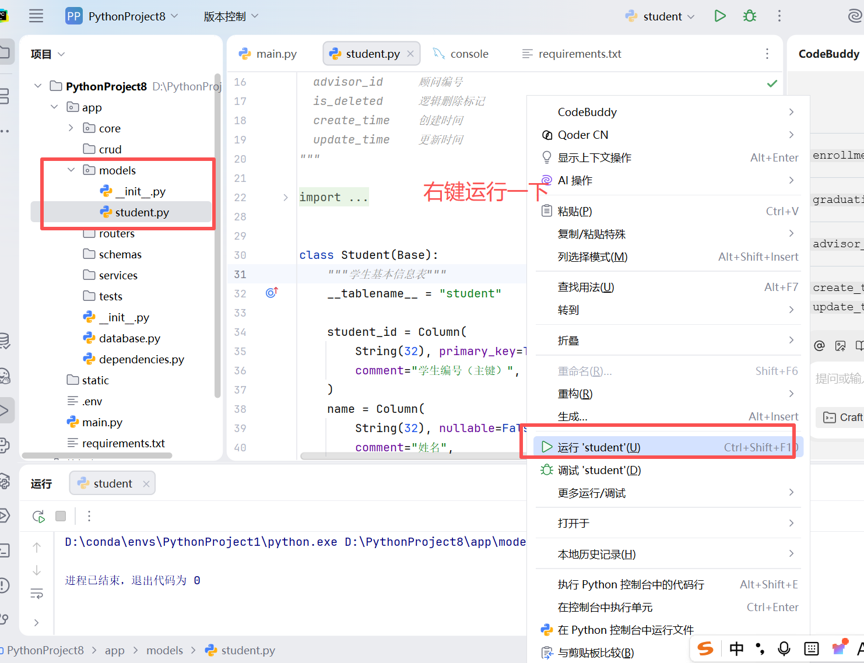Click models in the breadcrumb bar
Viewport: 864px width, 663px height.
pyautogui.click(x=164, y=650)
